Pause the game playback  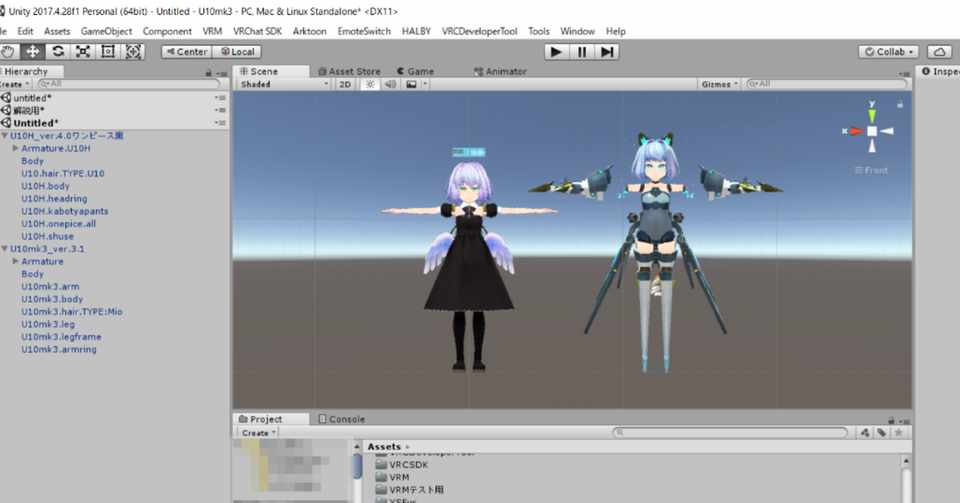582,52
